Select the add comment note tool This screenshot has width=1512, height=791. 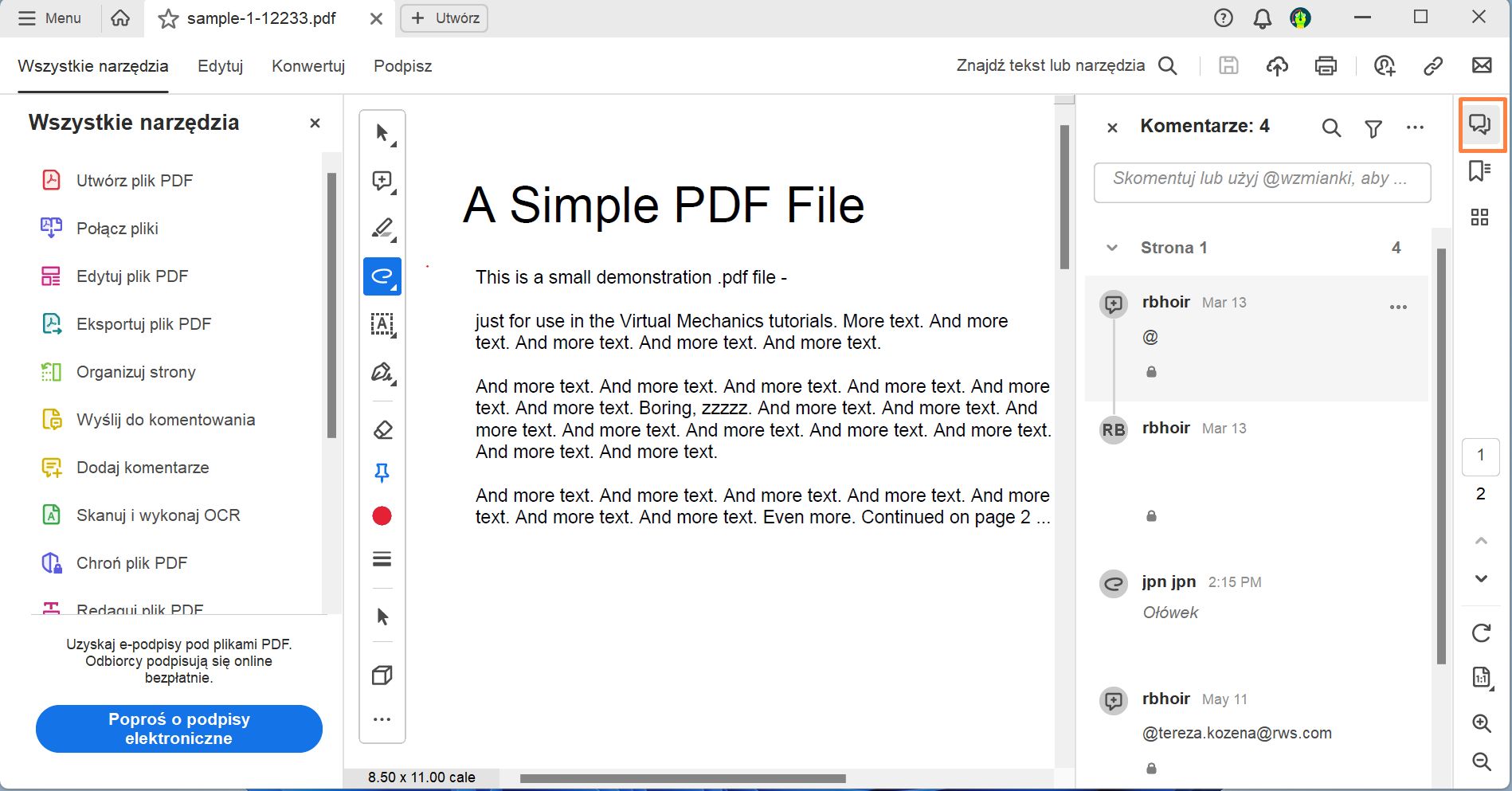(x=382, y=181)
